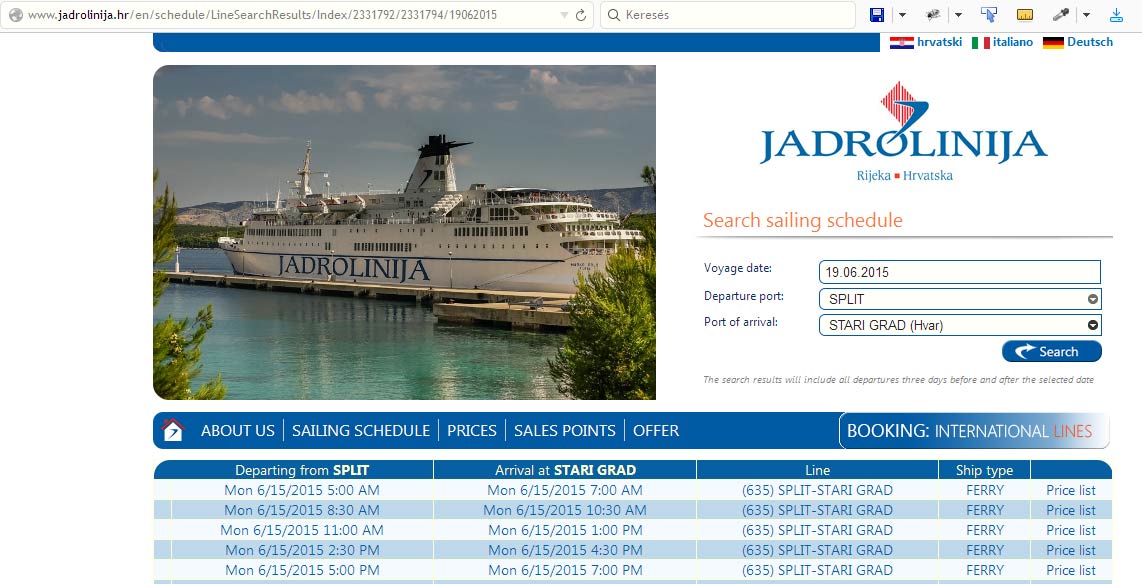Open the SAILING SCHEDULE menu
Viewport: 1142px width, 584px height.
[361, 430]
